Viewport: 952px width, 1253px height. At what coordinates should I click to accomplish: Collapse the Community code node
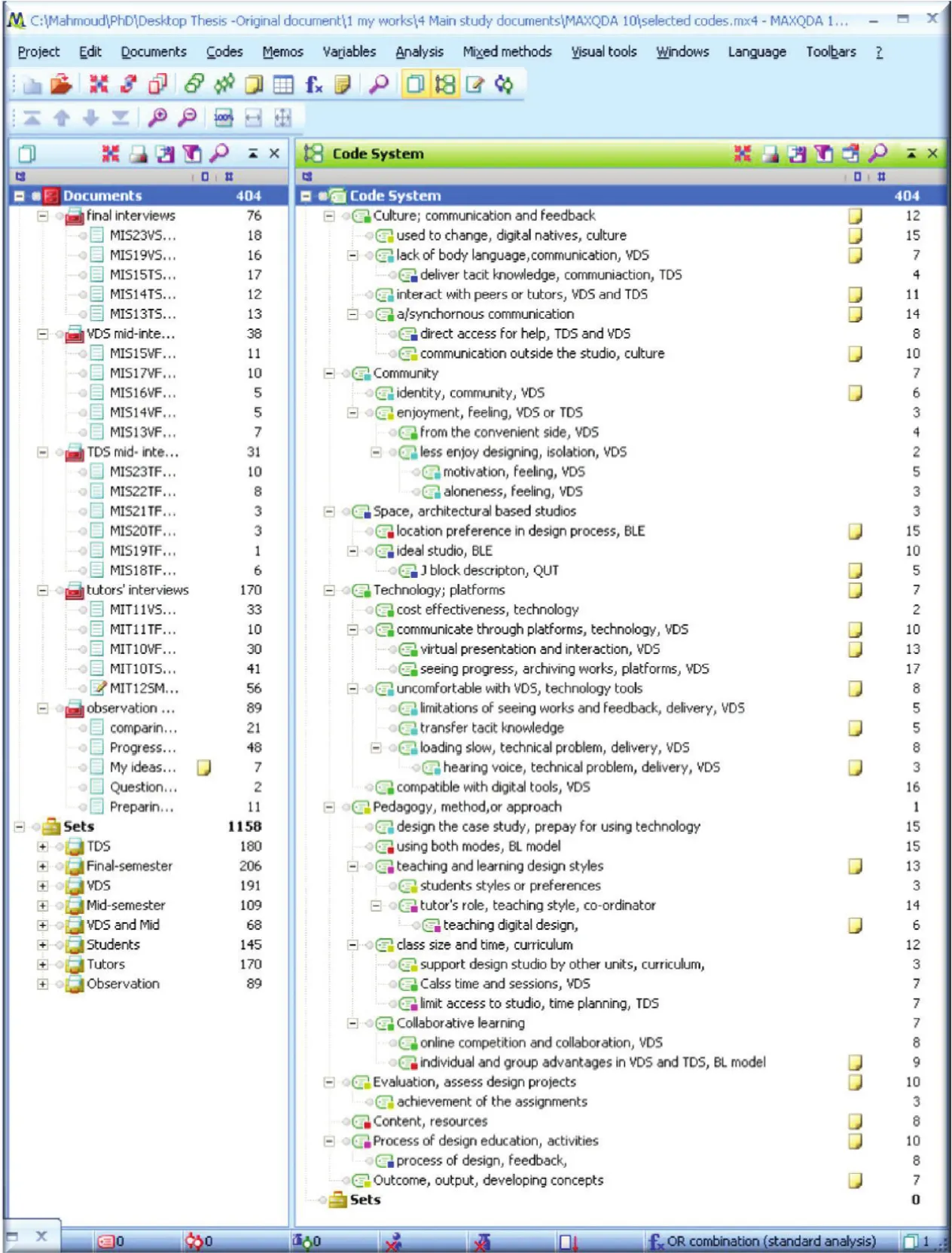[329, 373]
